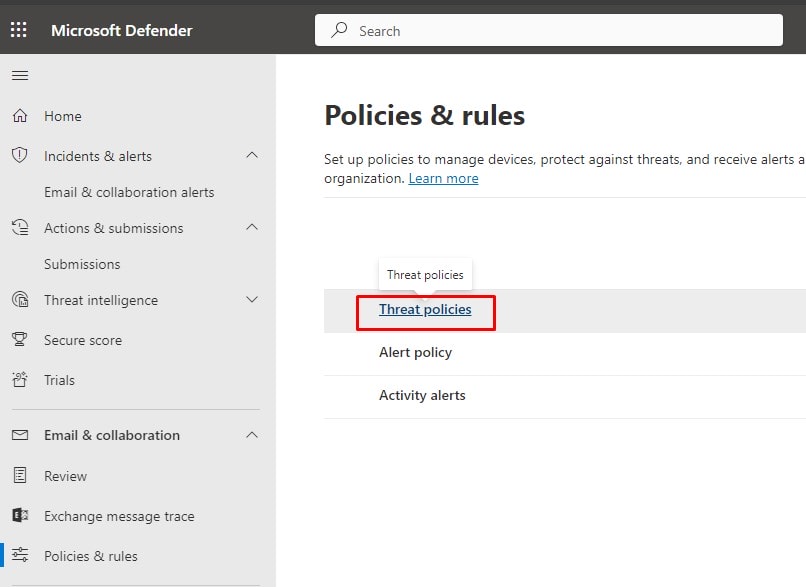Open the app launcher waffle icon

point(19,30)
